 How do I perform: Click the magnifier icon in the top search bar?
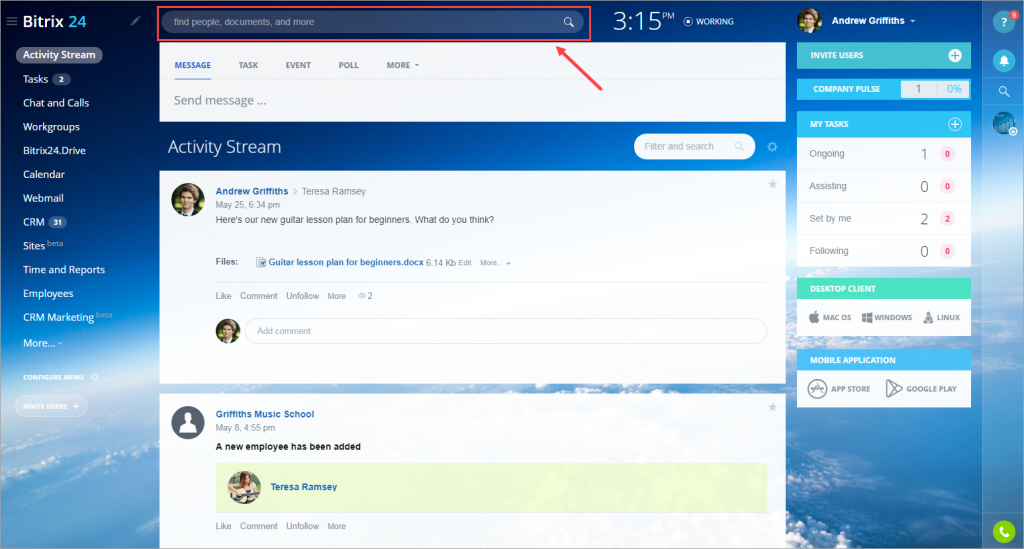click(569, 22)
